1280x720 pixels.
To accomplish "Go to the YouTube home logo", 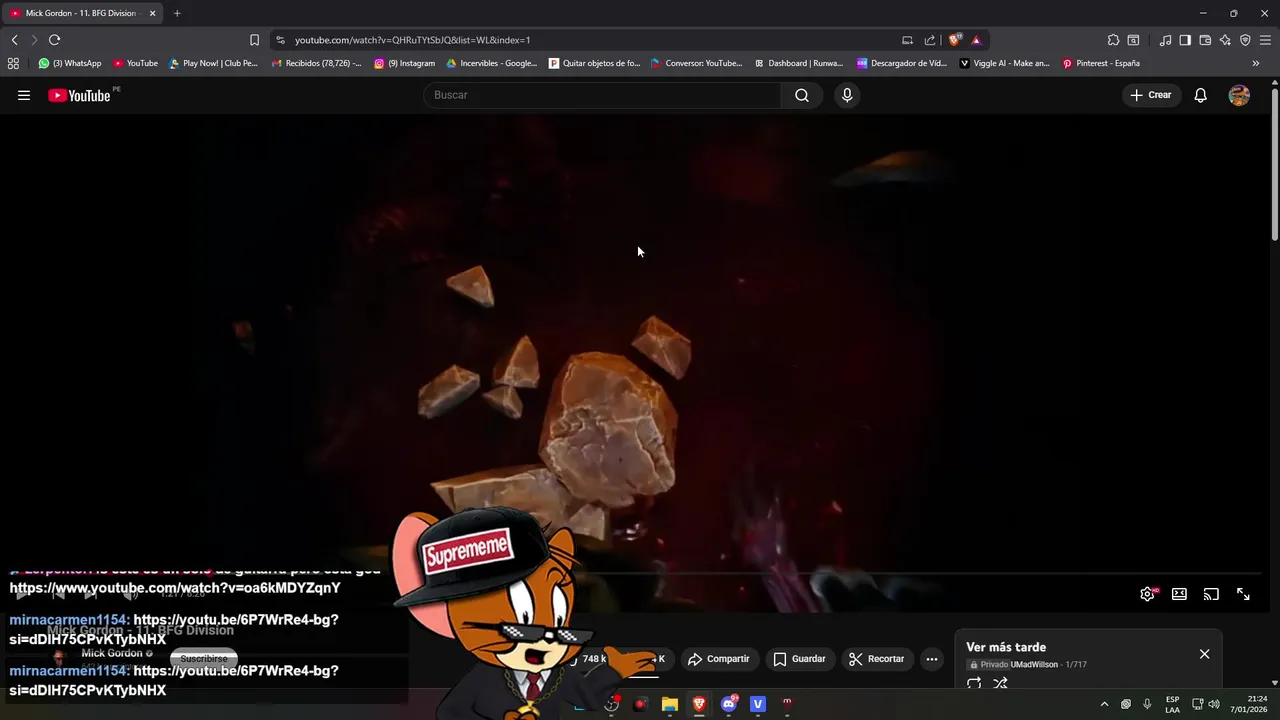I will pos(80,96).
